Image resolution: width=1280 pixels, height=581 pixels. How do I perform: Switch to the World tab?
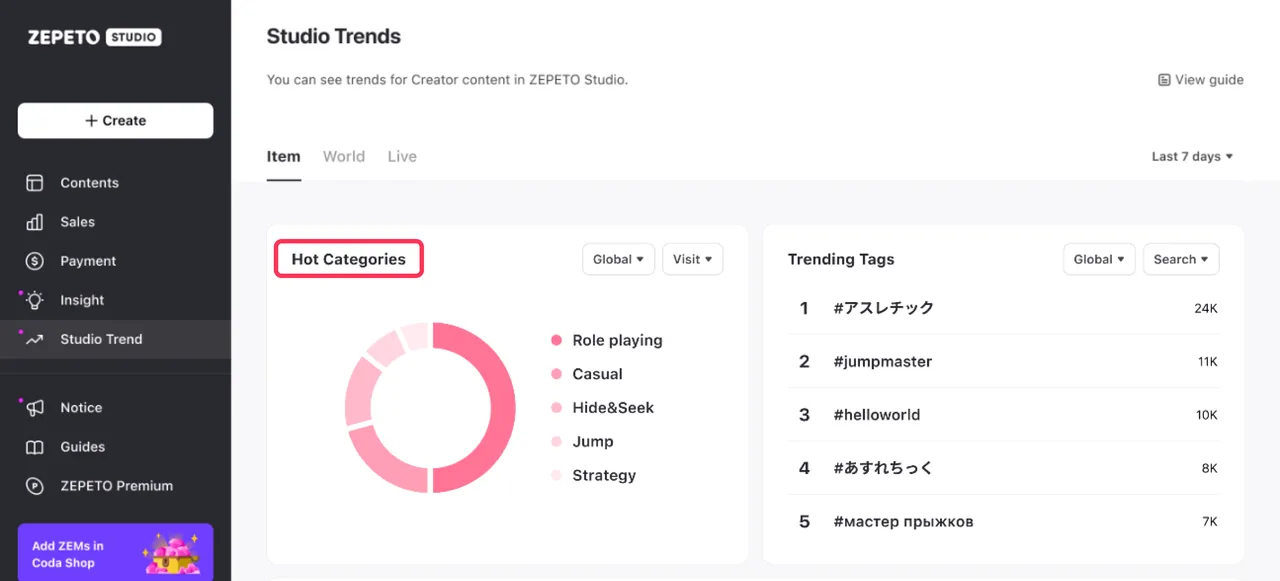pyautogui.click(x=344, y=156)
